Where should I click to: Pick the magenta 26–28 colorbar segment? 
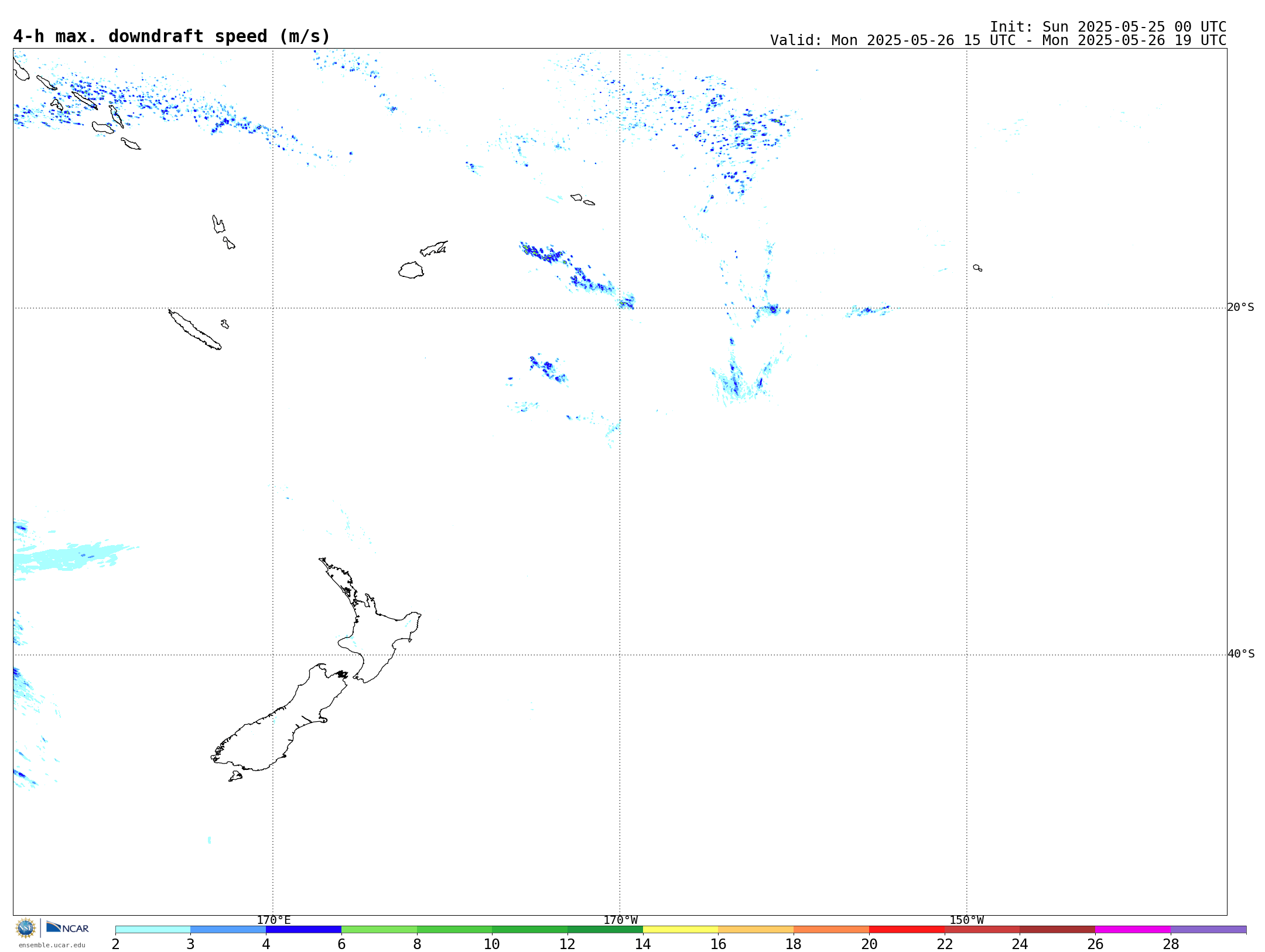[x=1133, y=930]
